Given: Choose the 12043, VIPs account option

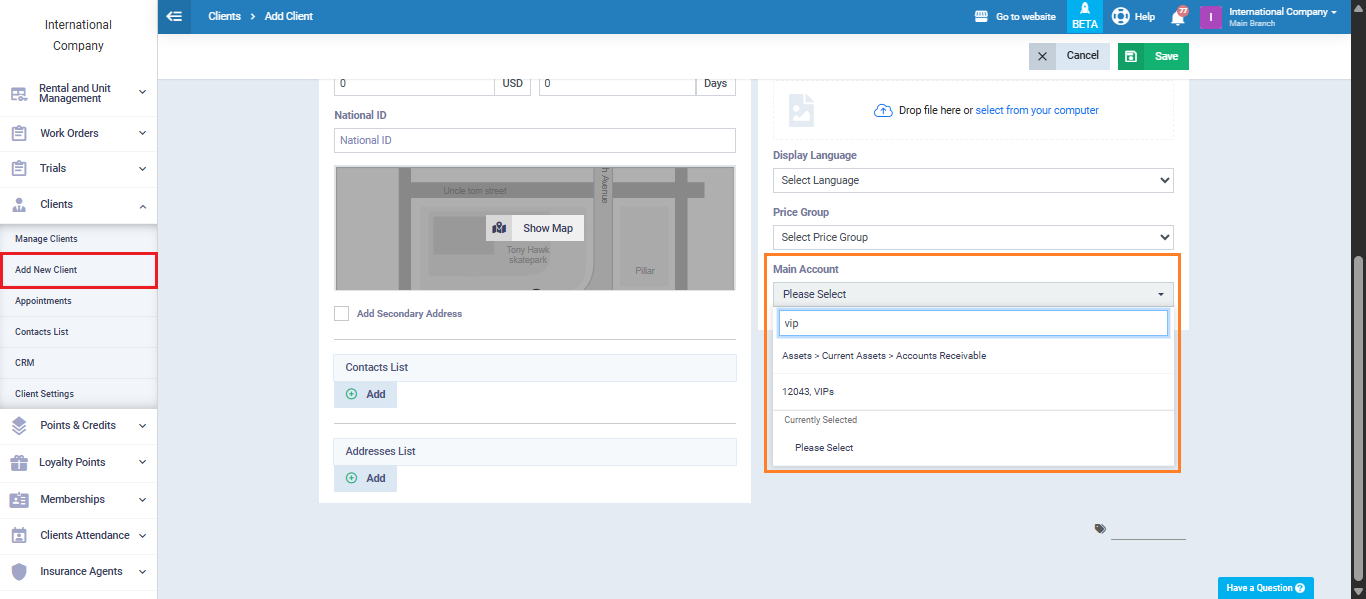Looking at the screenshot, I should (808, 392).
